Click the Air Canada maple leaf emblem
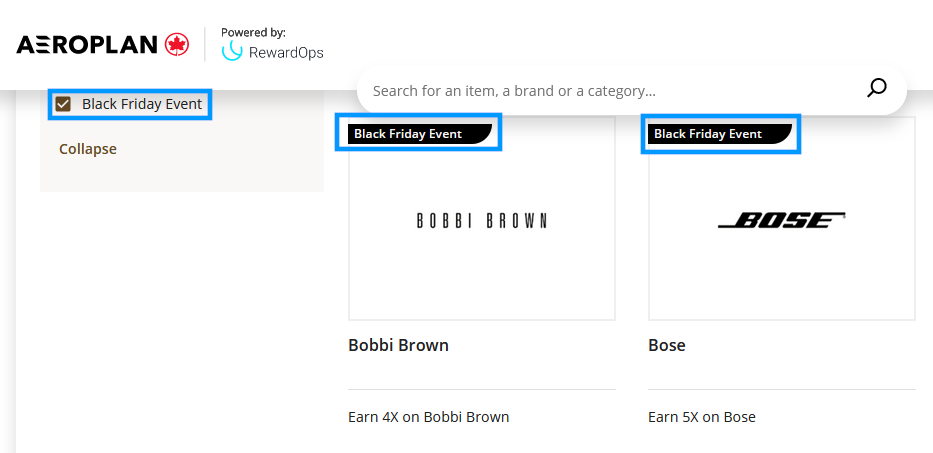This screenshot has width=933, height=453. [177, 45]
